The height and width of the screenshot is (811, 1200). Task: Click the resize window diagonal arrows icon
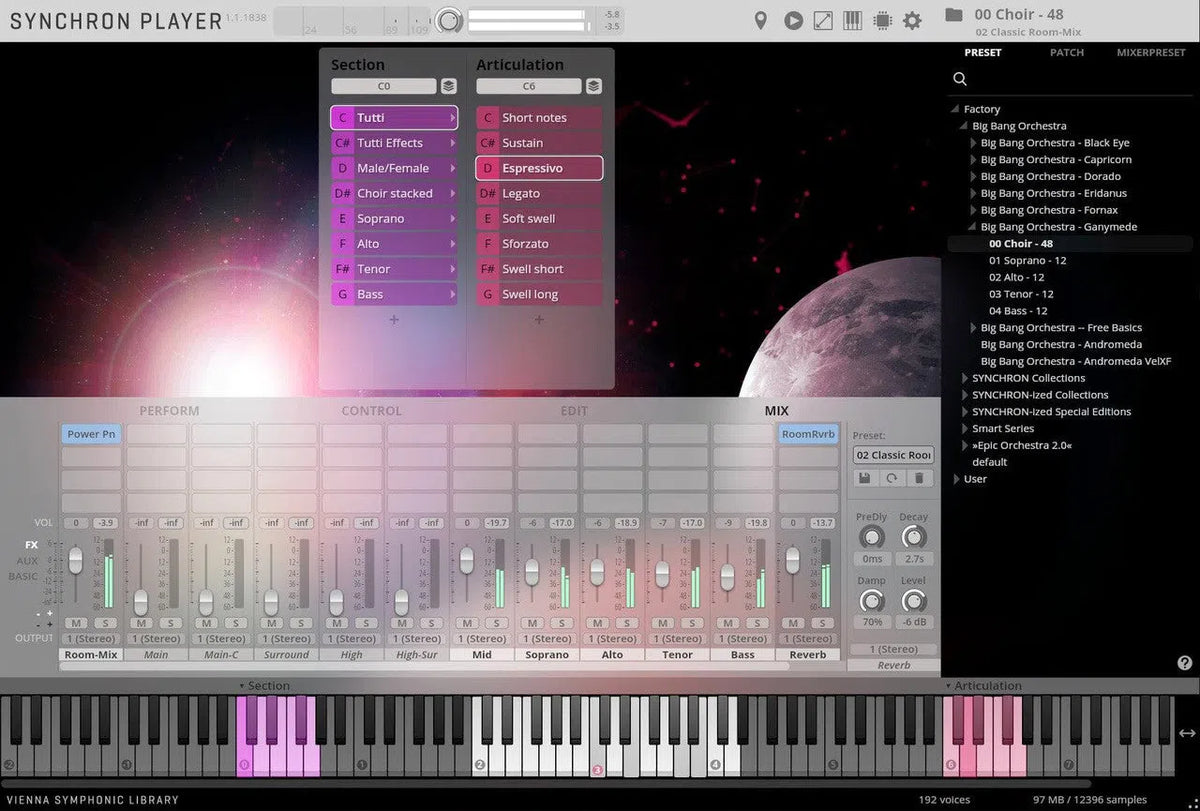[x=823, y=20]
